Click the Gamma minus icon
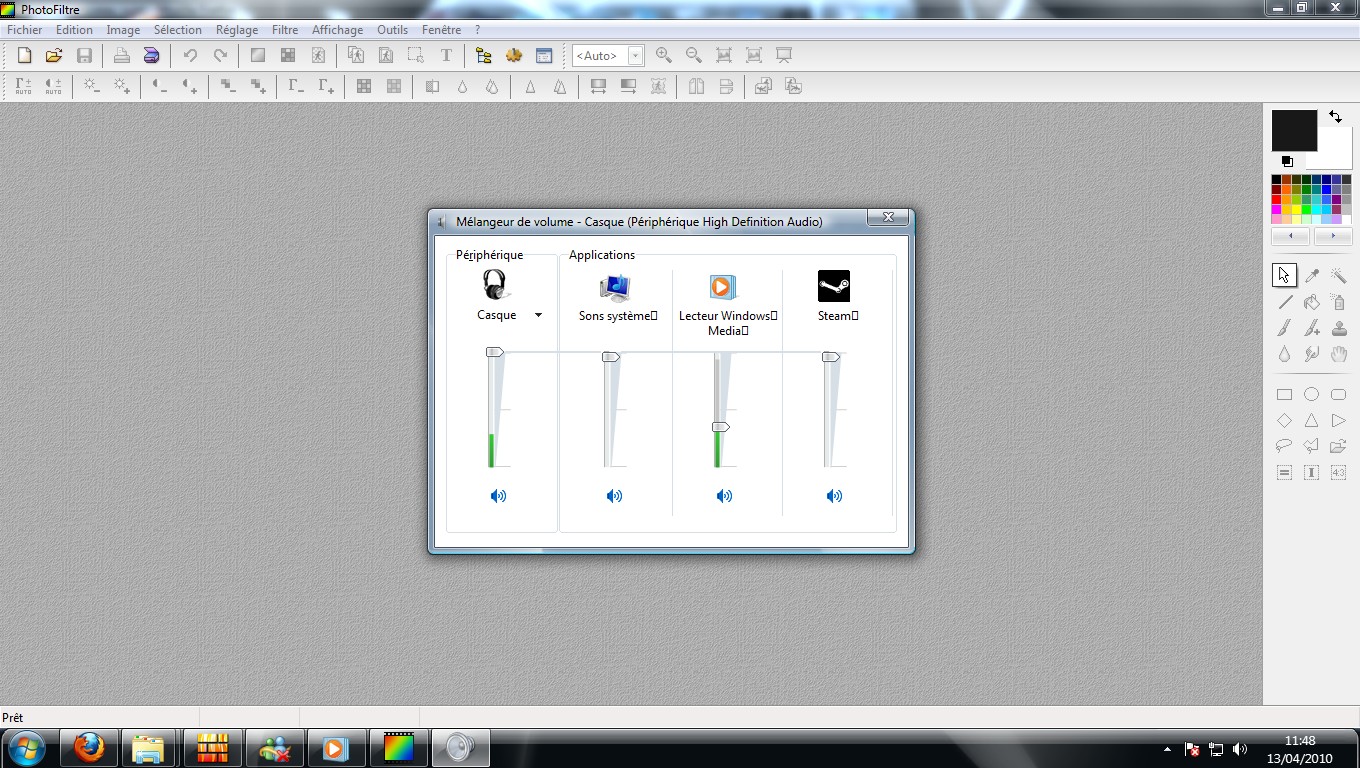Screen dimensions: 1360x768 [296, 87]
